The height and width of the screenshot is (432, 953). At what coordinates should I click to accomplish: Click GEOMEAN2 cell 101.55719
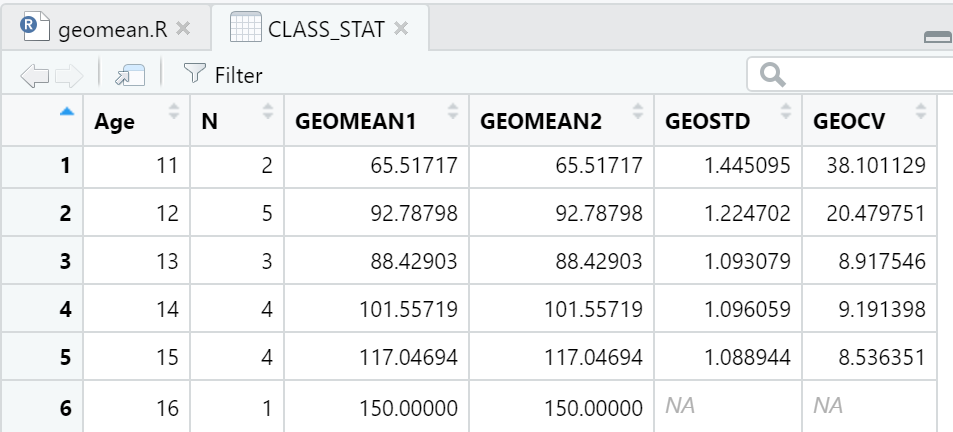561,310
